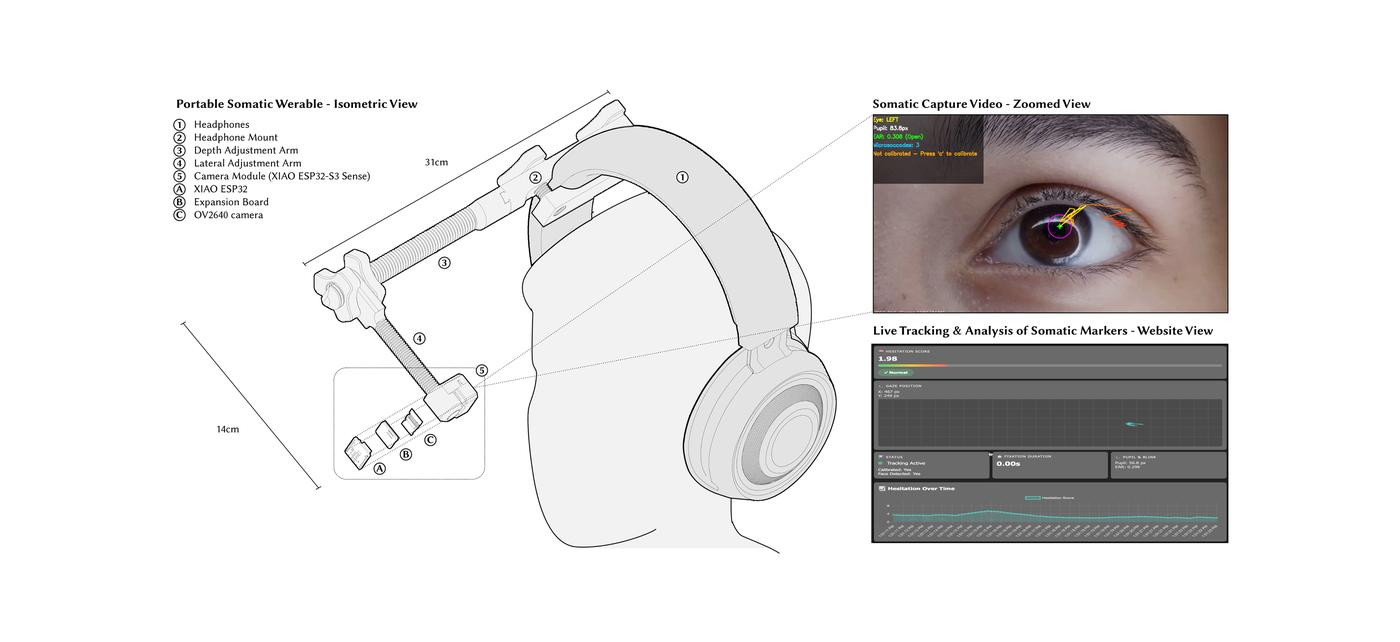The height and width of the screenshot is (642, 1400).
Task: Click callout 5 next to the camera module
Action: point(481,370)
